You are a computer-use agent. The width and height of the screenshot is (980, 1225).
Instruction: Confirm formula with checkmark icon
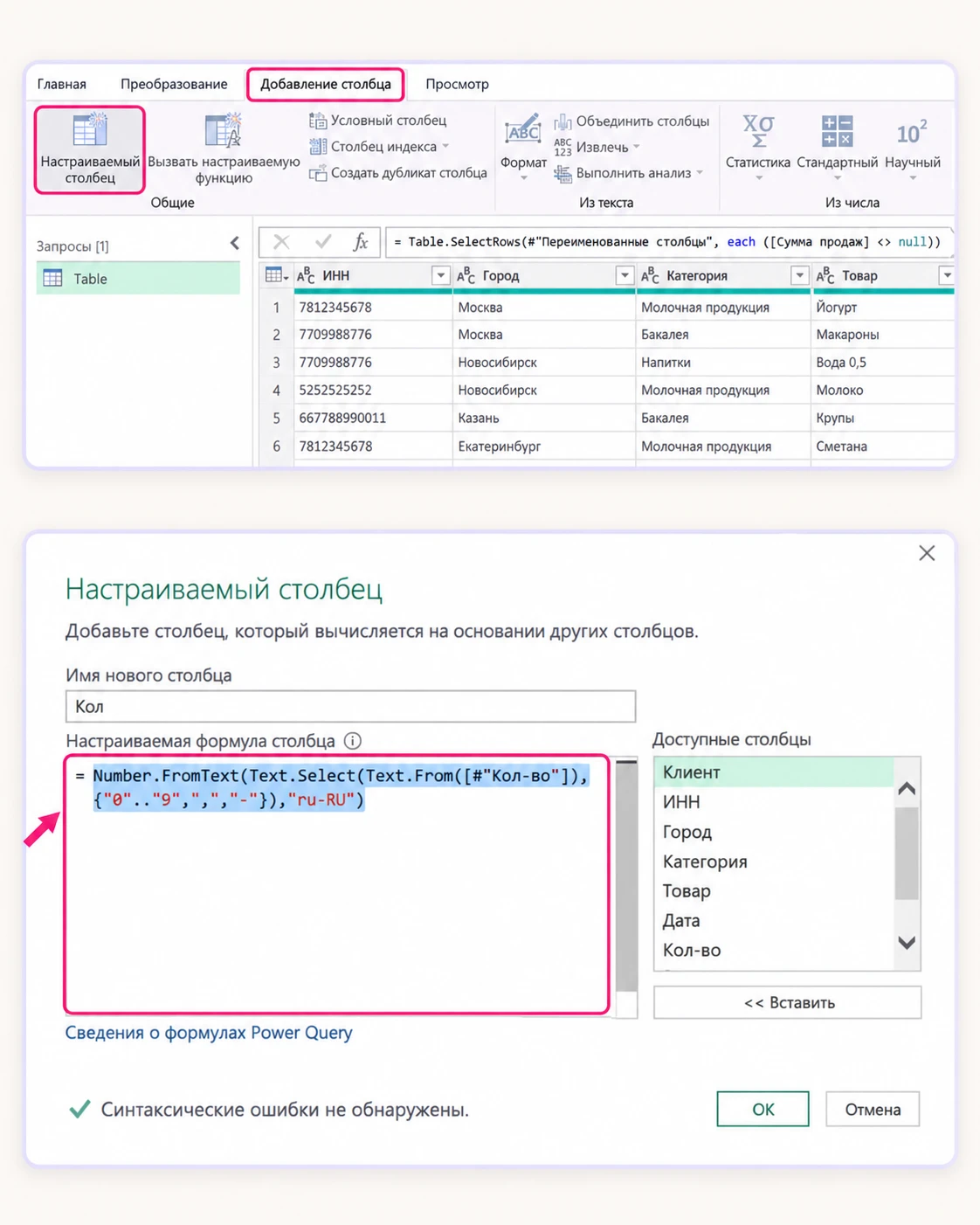tap(323, 242)
